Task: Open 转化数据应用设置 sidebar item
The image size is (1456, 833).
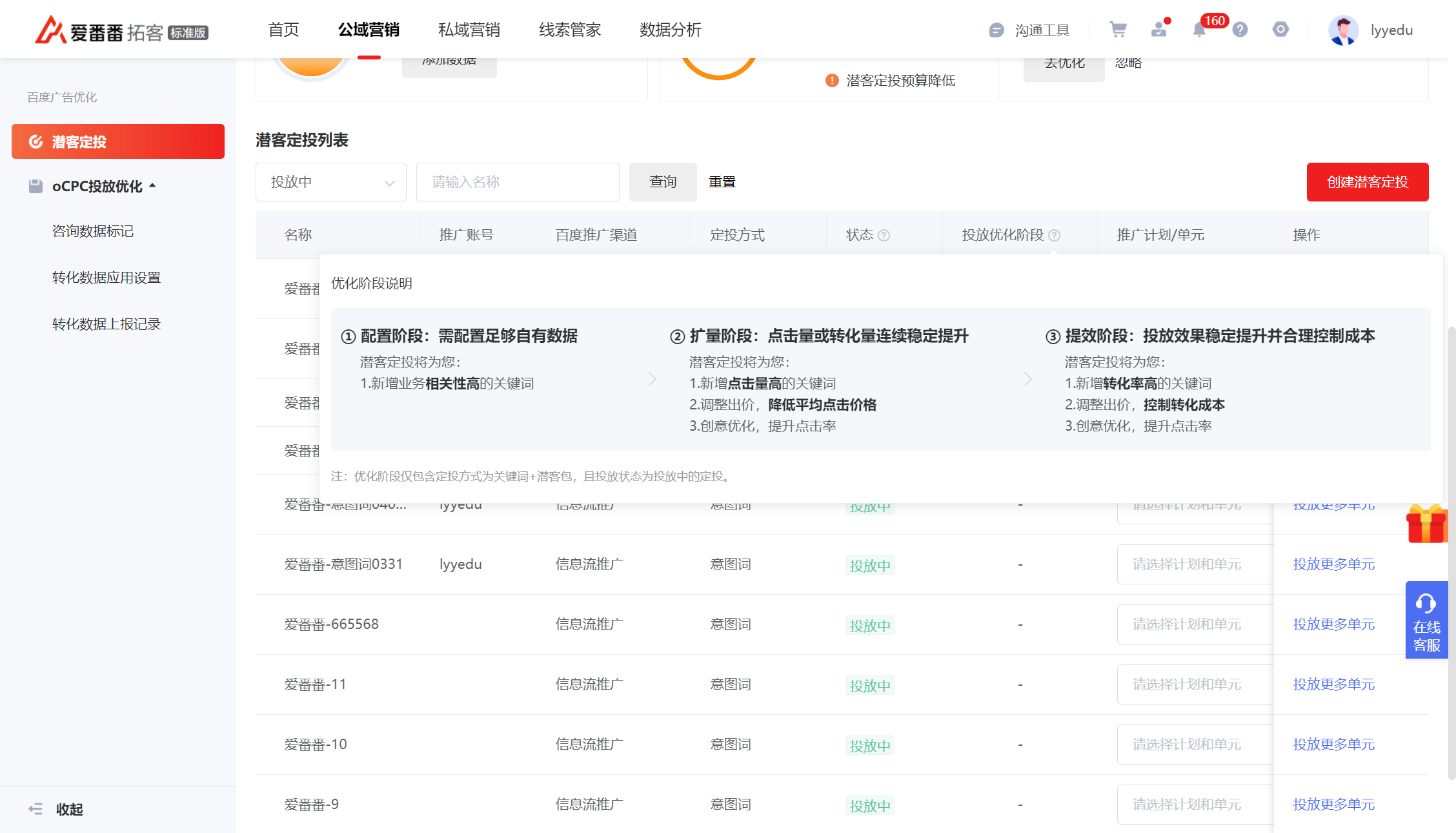Action: (106, 278)
